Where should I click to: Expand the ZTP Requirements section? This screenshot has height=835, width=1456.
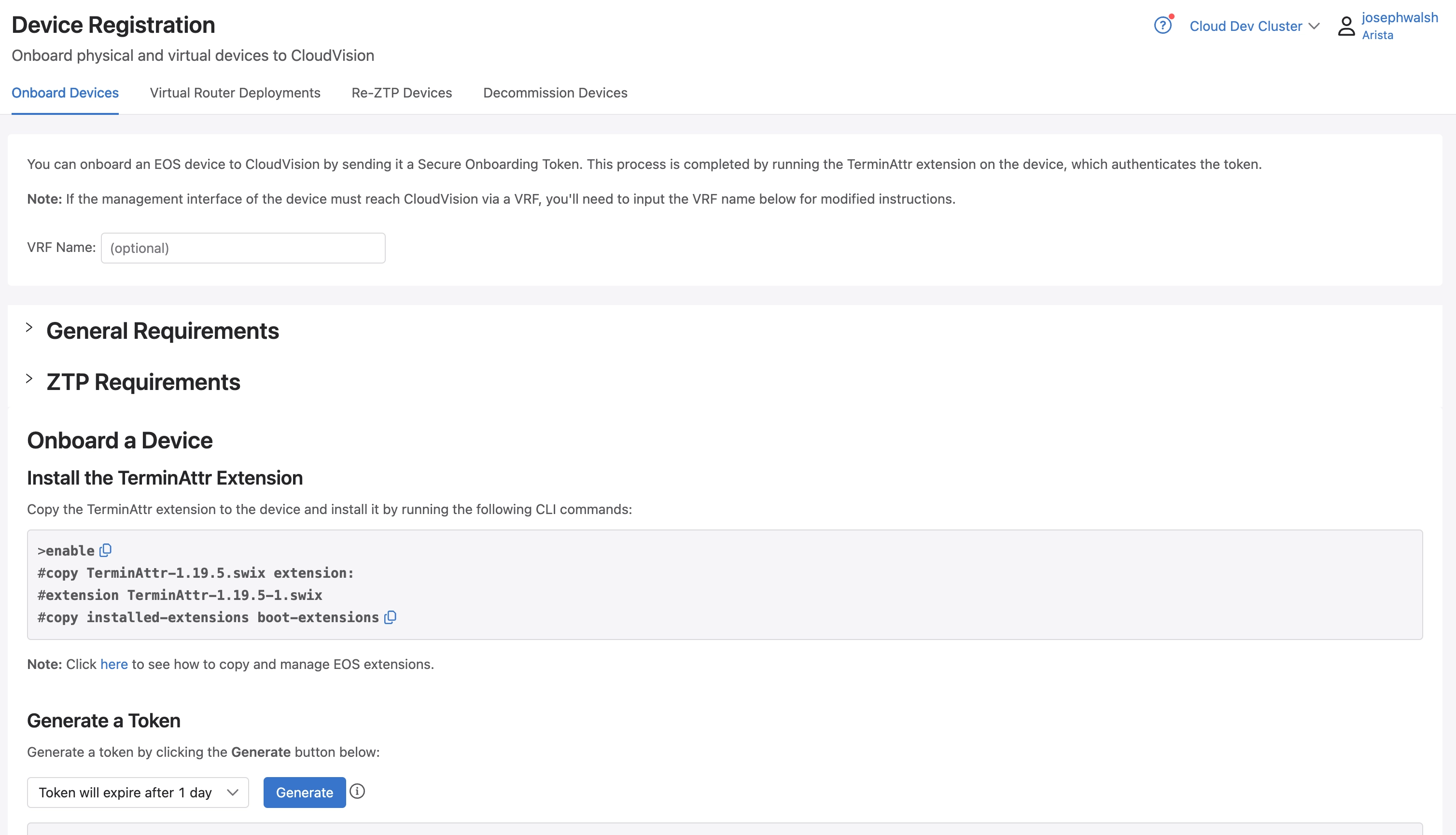point(29,378)
